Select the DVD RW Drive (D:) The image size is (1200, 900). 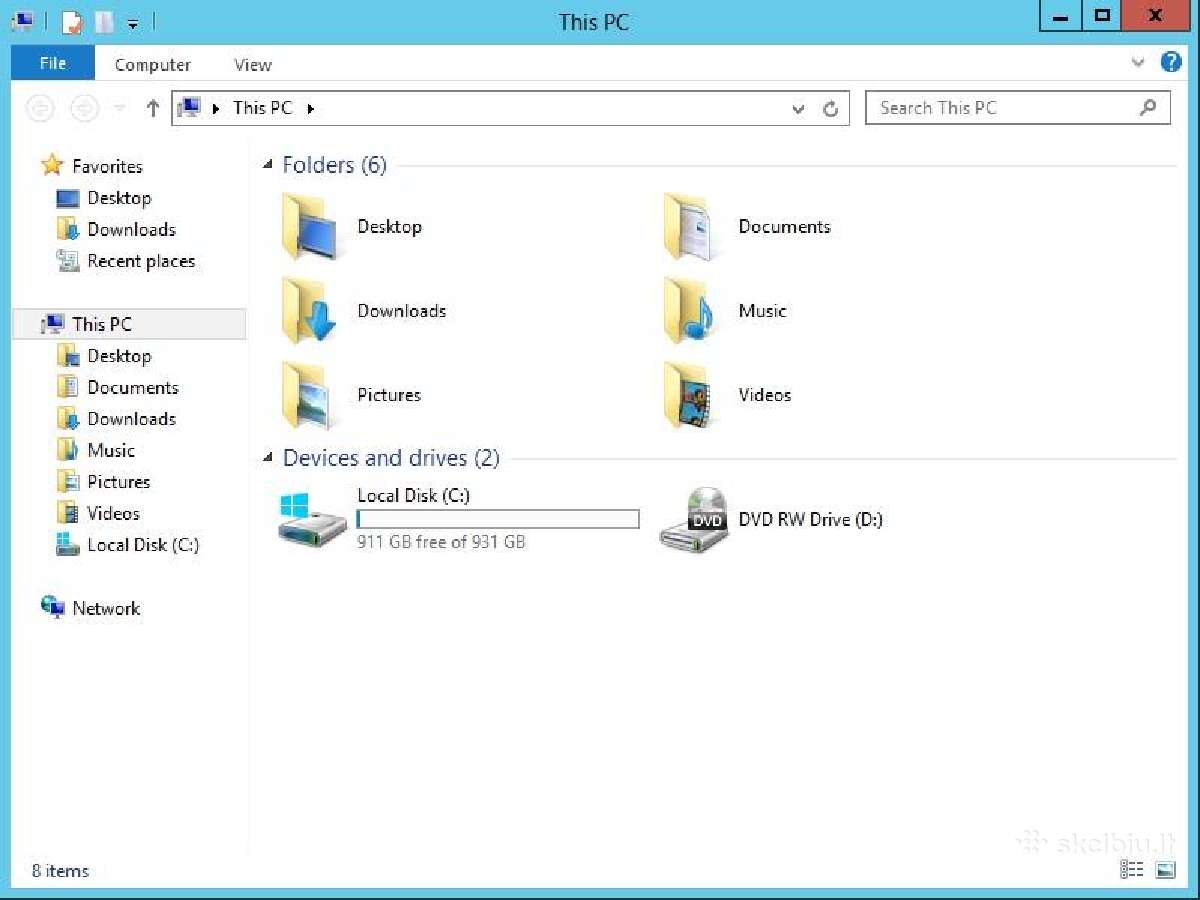[x=772, y=519]
